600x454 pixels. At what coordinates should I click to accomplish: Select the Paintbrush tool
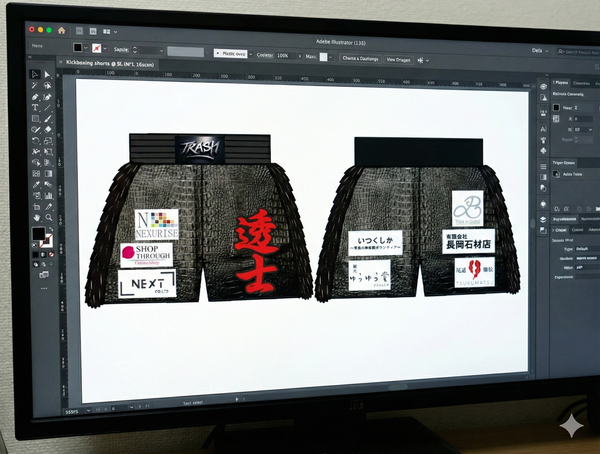(48, 119)
